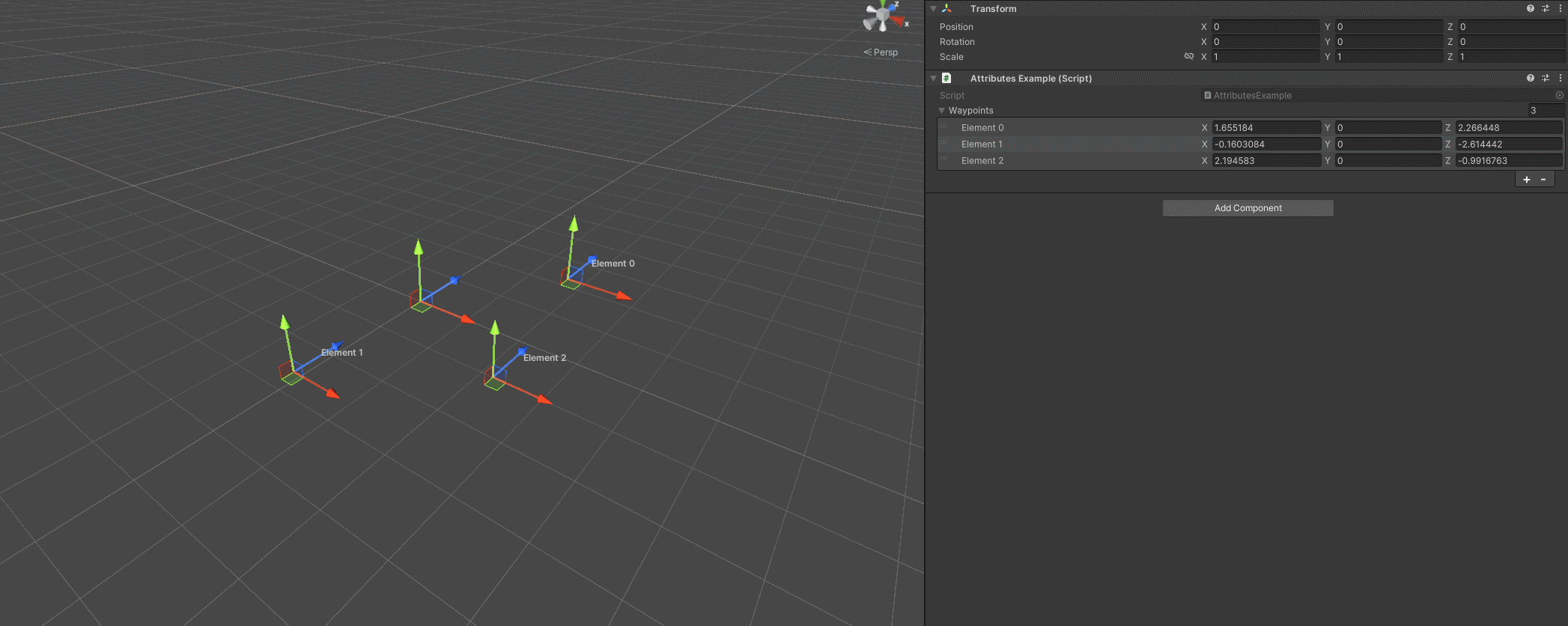The width and height of the screenshot is (1568, 626).
Task: Collapse the Waypoints array foldout
Action: [942, 111]
